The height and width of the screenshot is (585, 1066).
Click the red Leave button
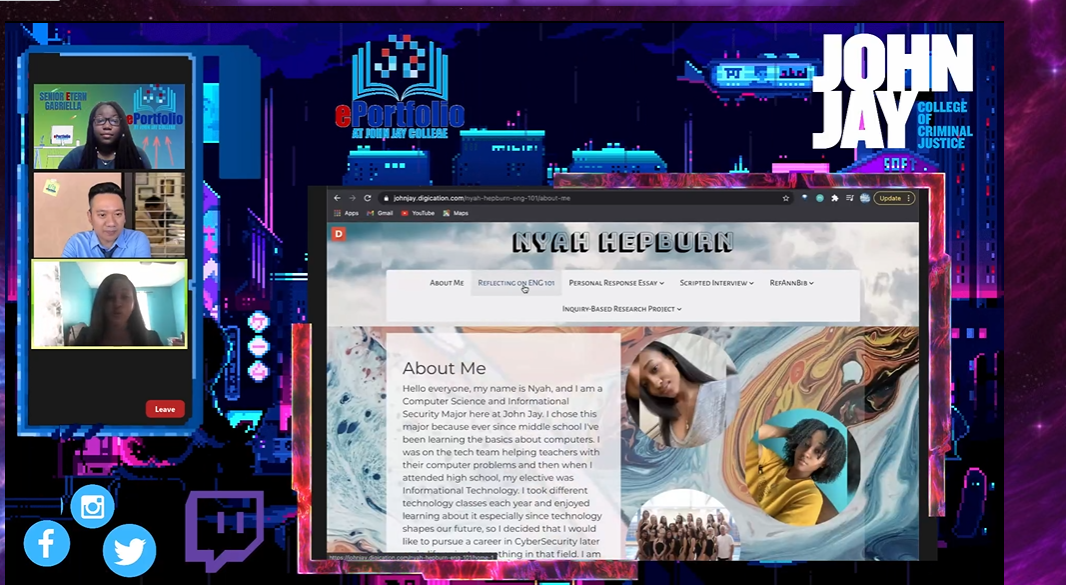pos(165,409)
